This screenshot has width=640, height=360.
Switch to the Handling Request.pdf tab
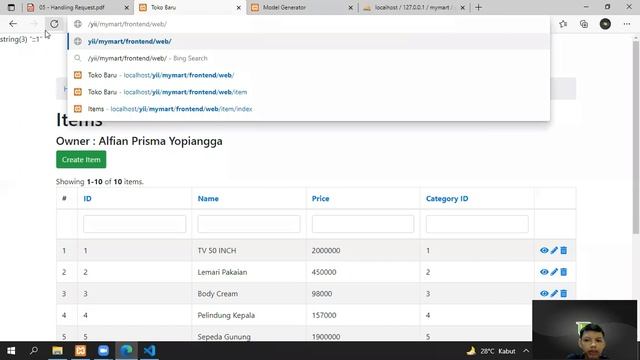click(x=78, y=7)
